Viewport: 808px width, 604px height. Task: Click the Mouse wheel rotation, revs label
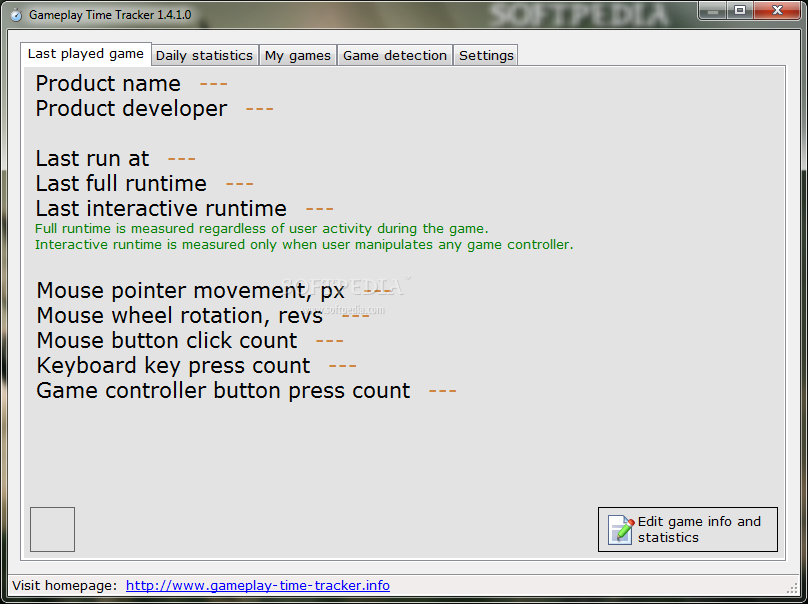click(x=180, y=315)
